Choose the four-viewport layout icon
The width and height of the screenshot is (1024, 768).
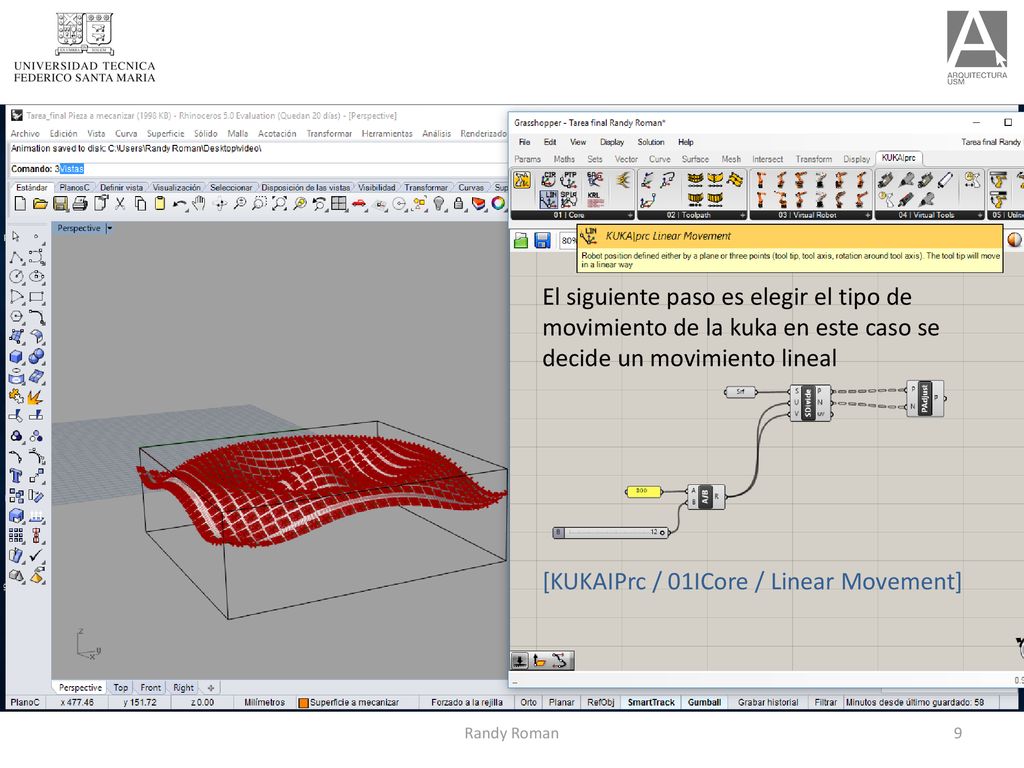coord(338,204)
